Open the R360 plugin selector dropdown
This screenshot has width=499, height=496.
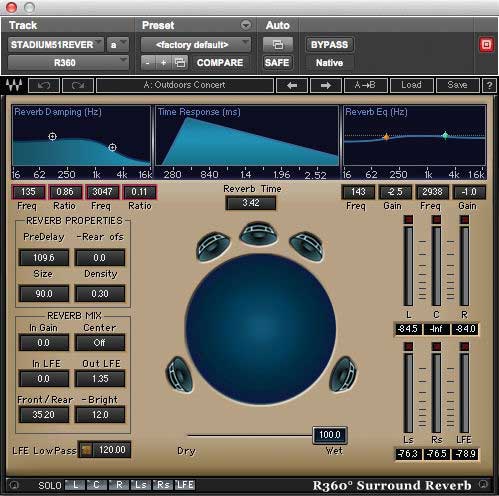tap(68, 63)
